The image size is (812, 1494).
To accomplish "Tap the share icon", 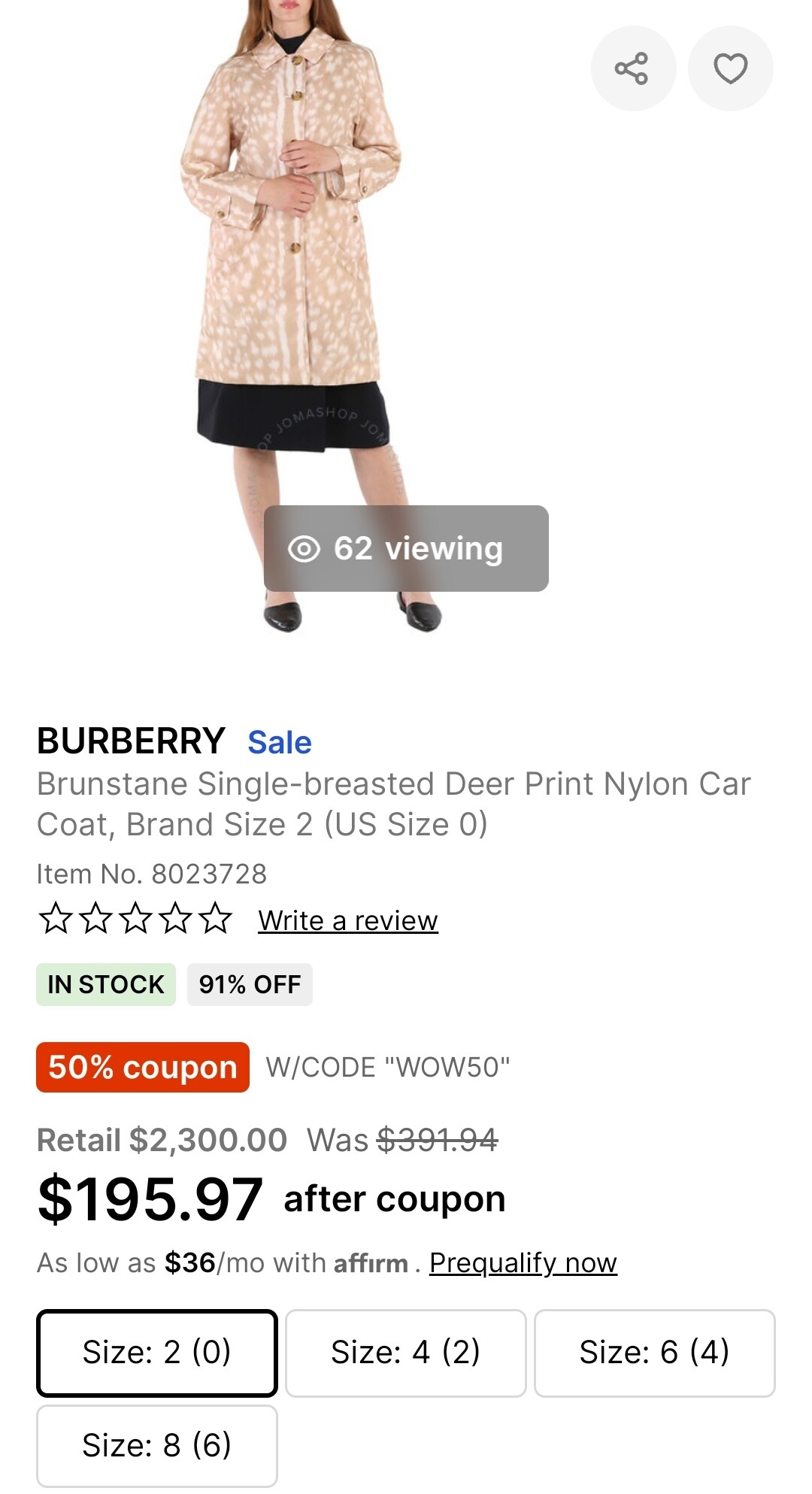I will click(632, 68).
